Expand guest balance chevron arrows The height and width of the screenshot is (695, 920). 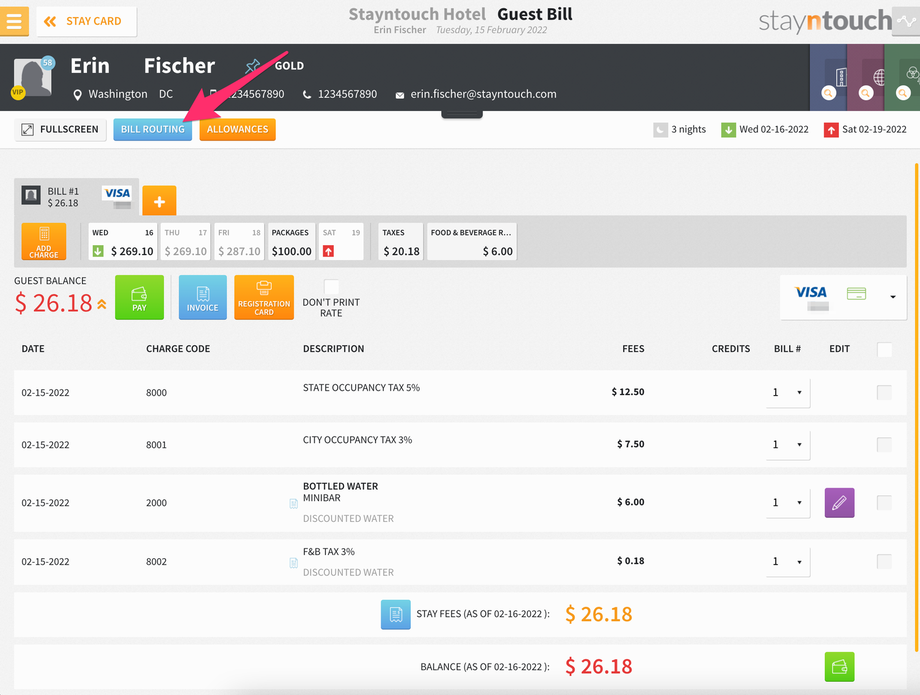102,304
